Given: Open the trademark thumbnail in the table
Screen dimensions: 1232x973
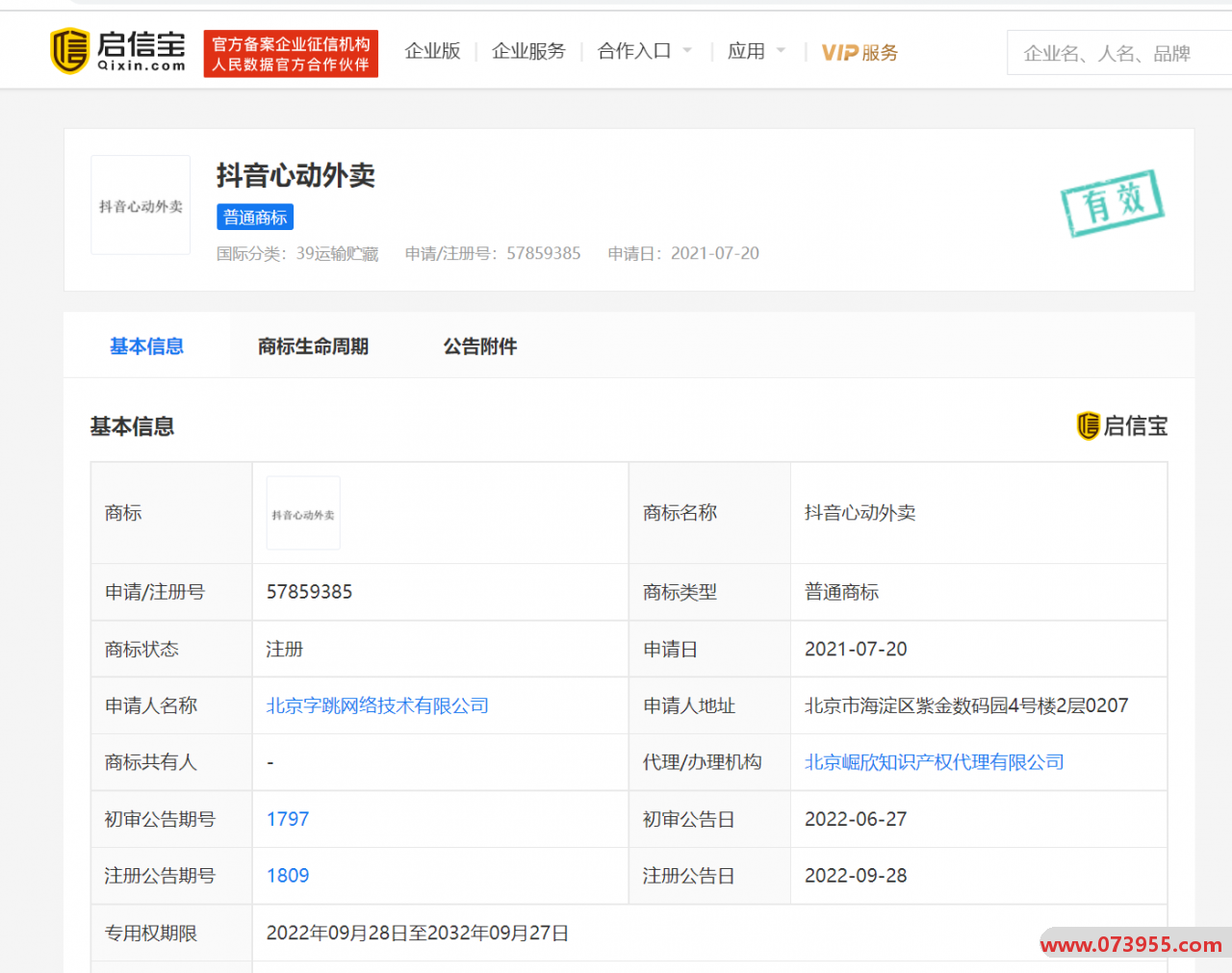Looking at the screenshot, I should (x=303, y=514).
